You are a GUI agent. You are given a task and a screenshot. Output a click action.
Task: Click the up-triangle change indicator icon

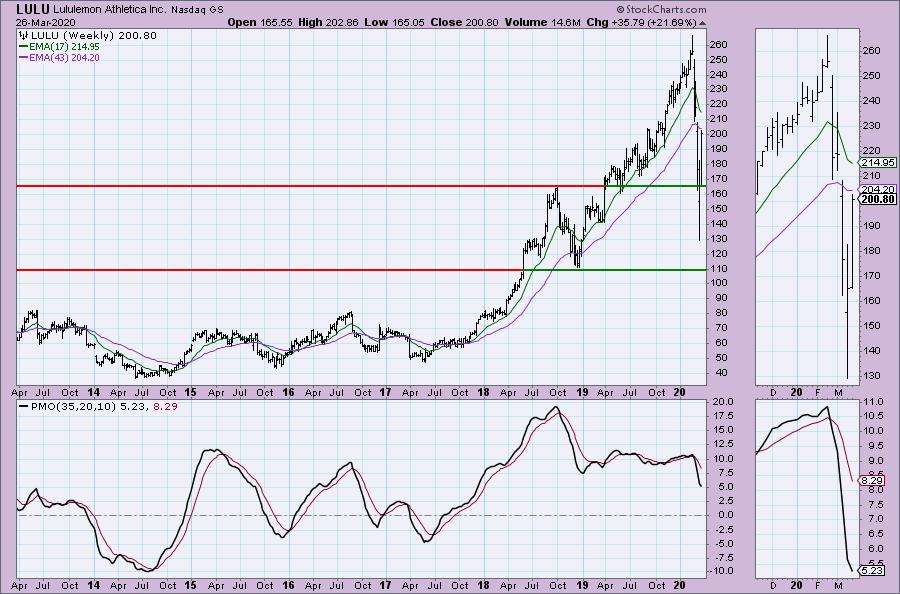pos(703,24)
